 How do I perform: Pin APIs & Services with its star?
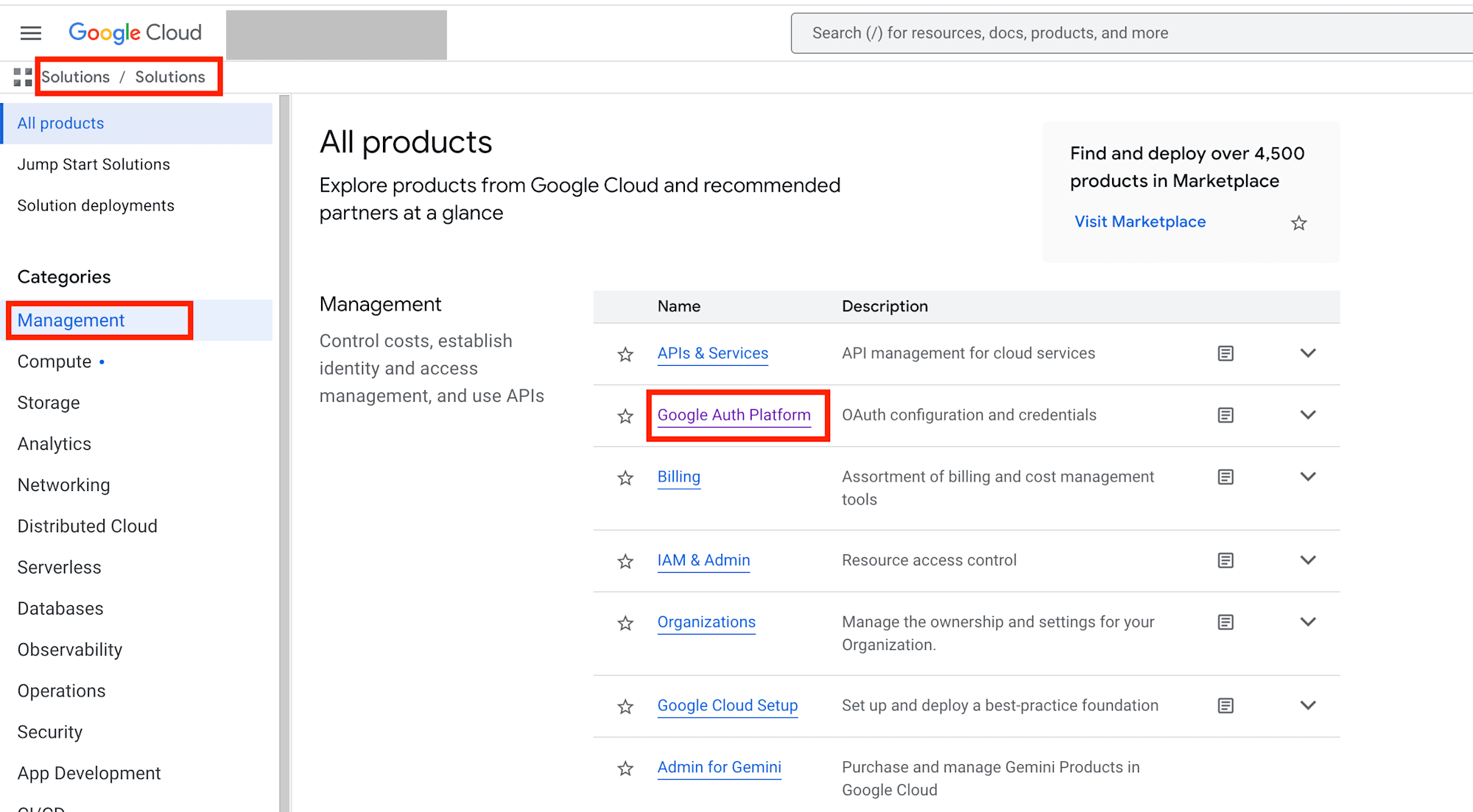click(x=625, y=355)
